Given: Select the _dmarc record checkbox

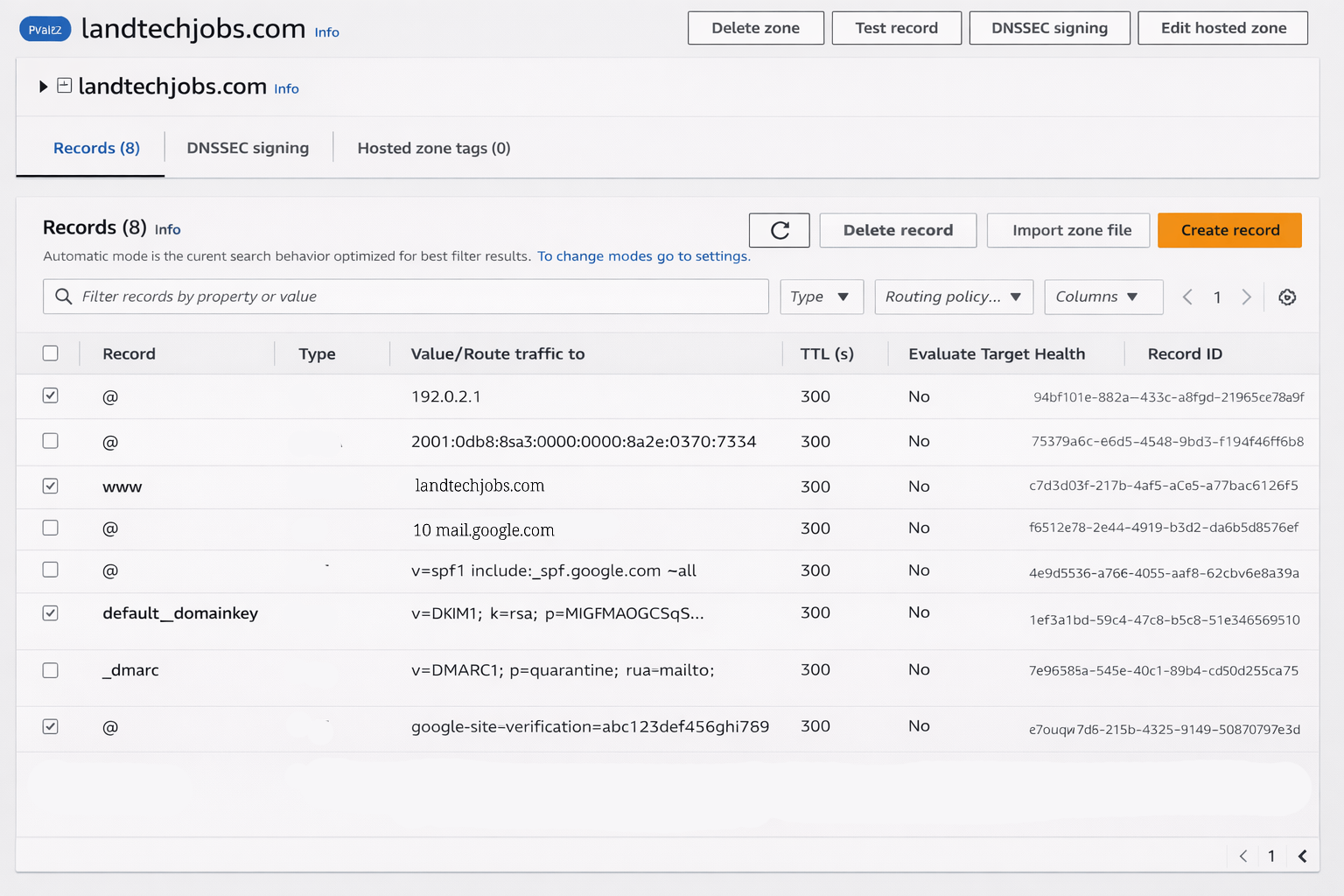Looking at the screenshot, I should pos(51,670).
